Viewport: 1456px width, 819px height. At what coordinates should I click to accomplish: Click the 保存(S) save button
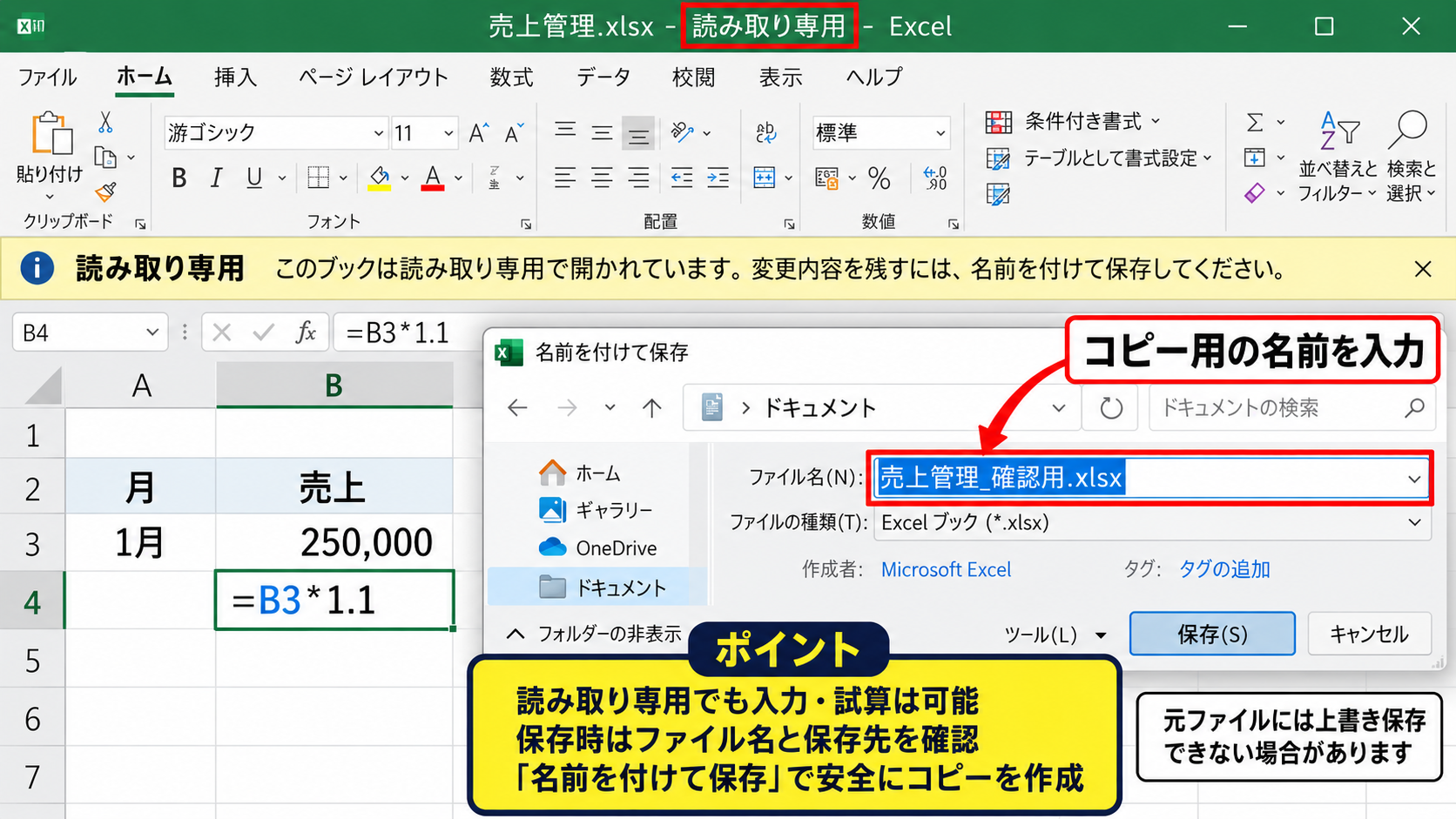coord(1212,634)
